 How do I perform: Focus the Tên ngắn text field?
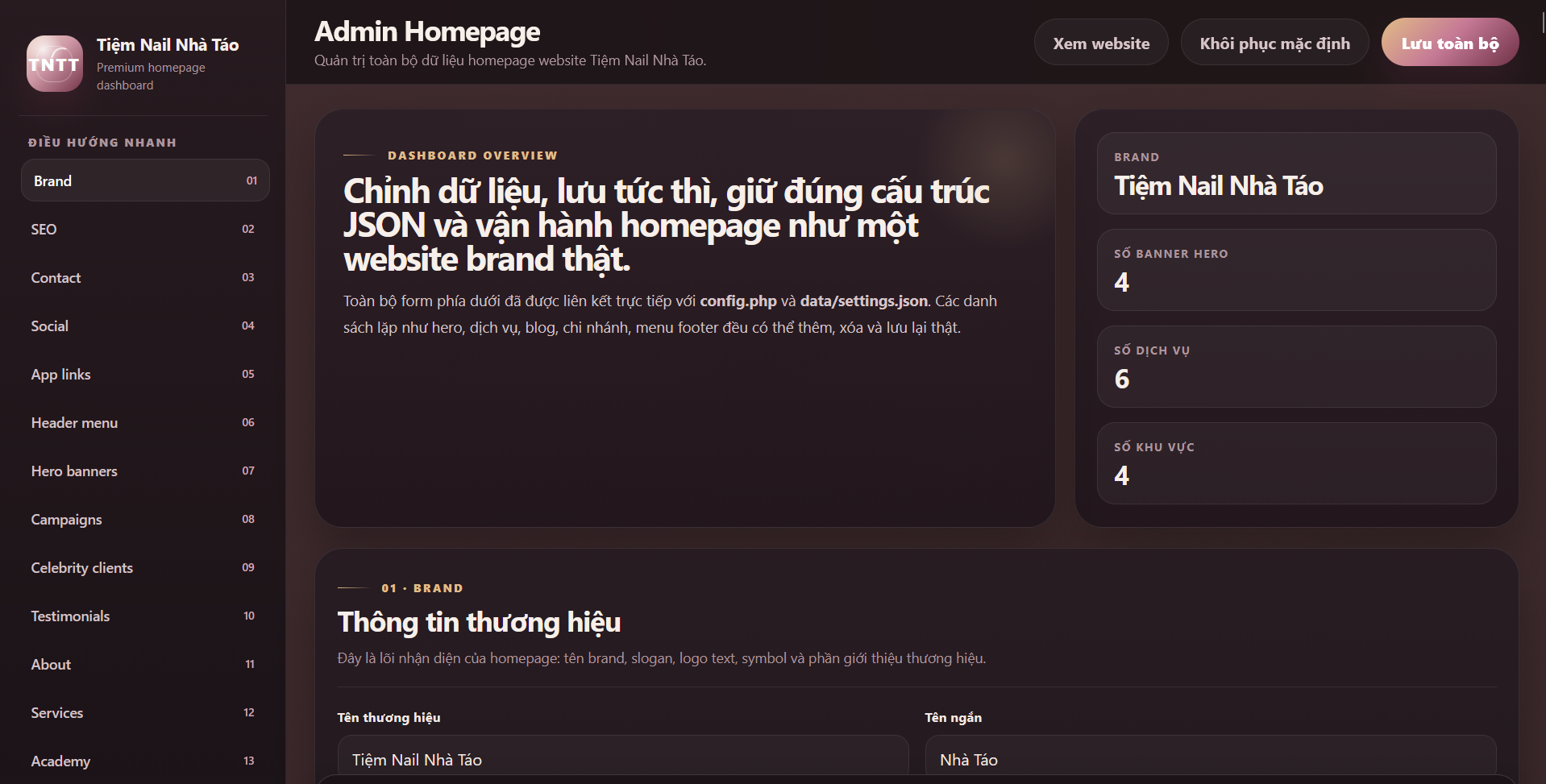[x=1210, y=759]
